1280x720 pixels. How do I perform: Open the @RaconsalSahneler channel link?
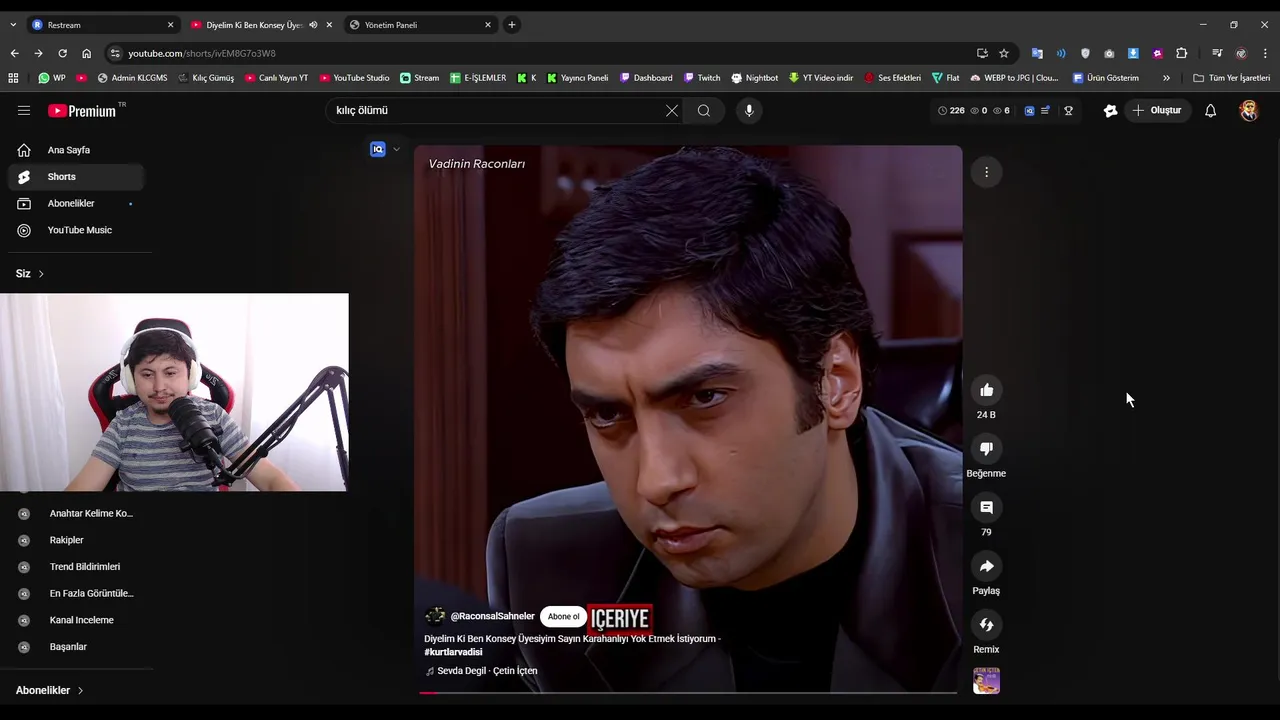492,617
